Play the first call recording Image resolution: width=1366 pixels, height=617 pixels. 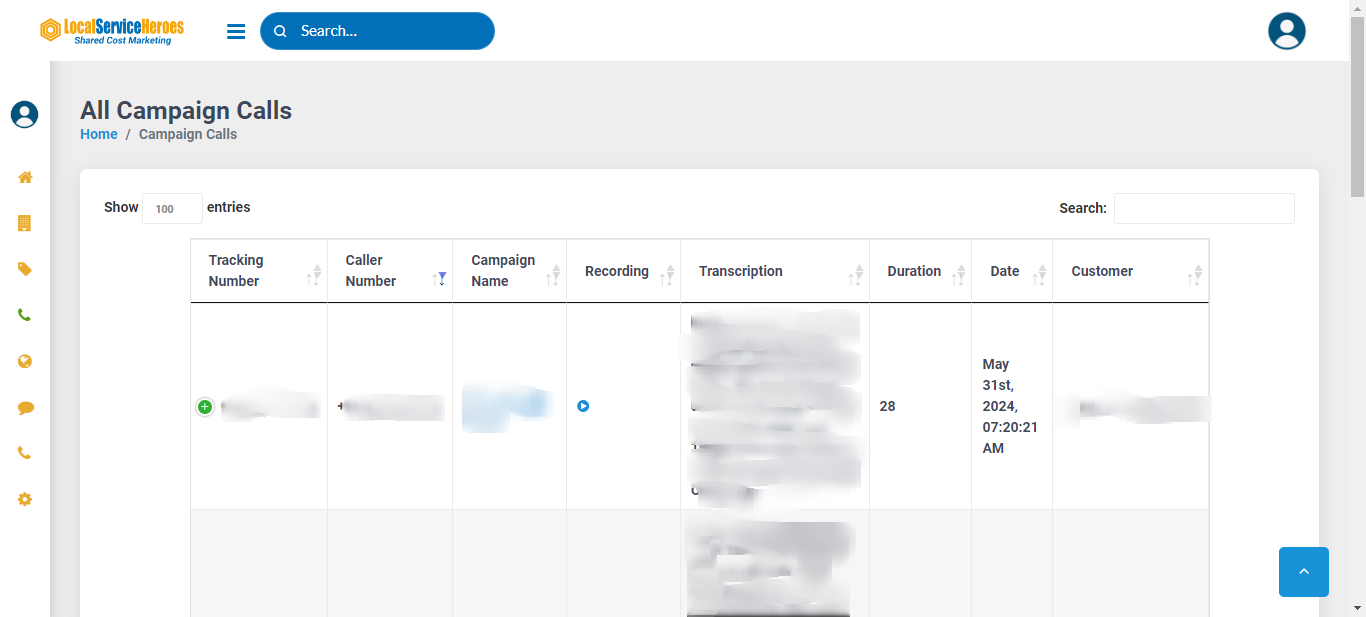583,406
